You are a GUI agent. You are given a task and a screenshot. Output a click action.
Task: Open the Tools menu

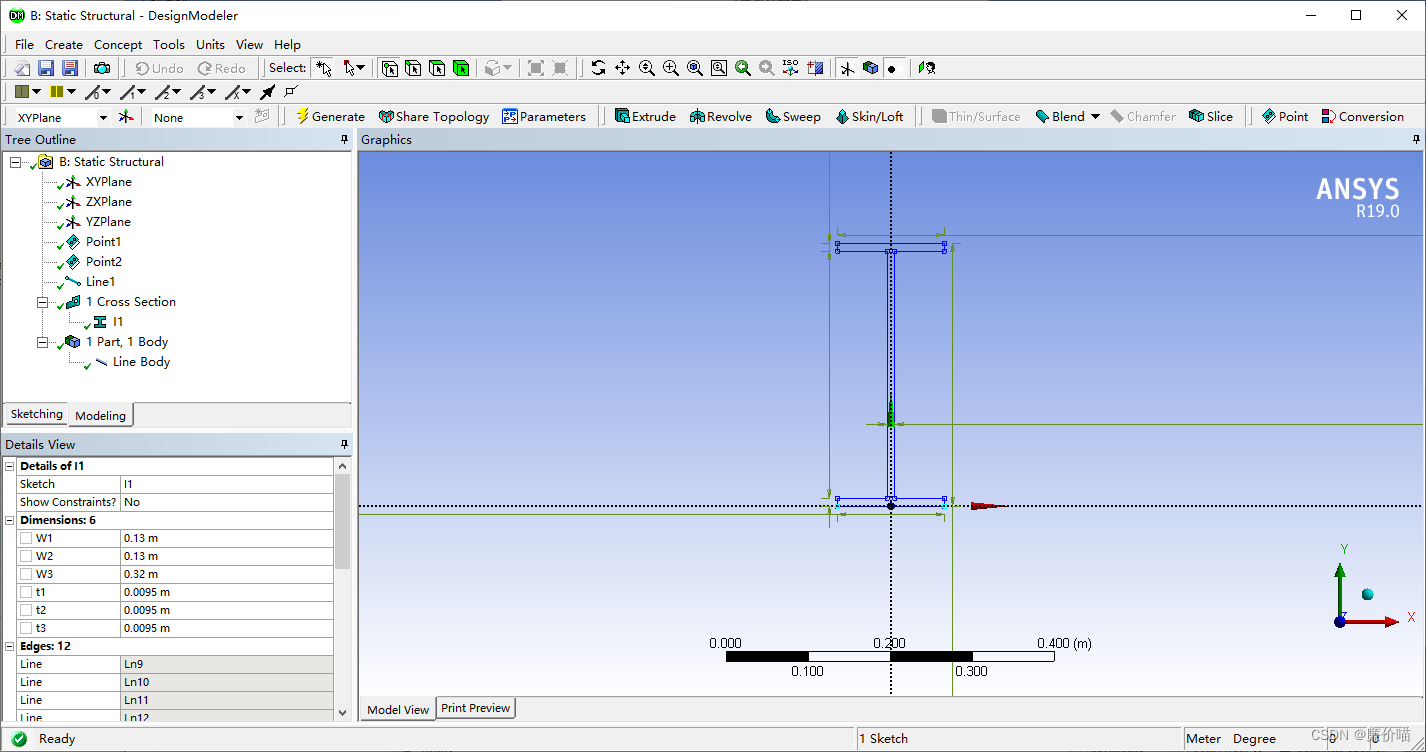point(168,44)
